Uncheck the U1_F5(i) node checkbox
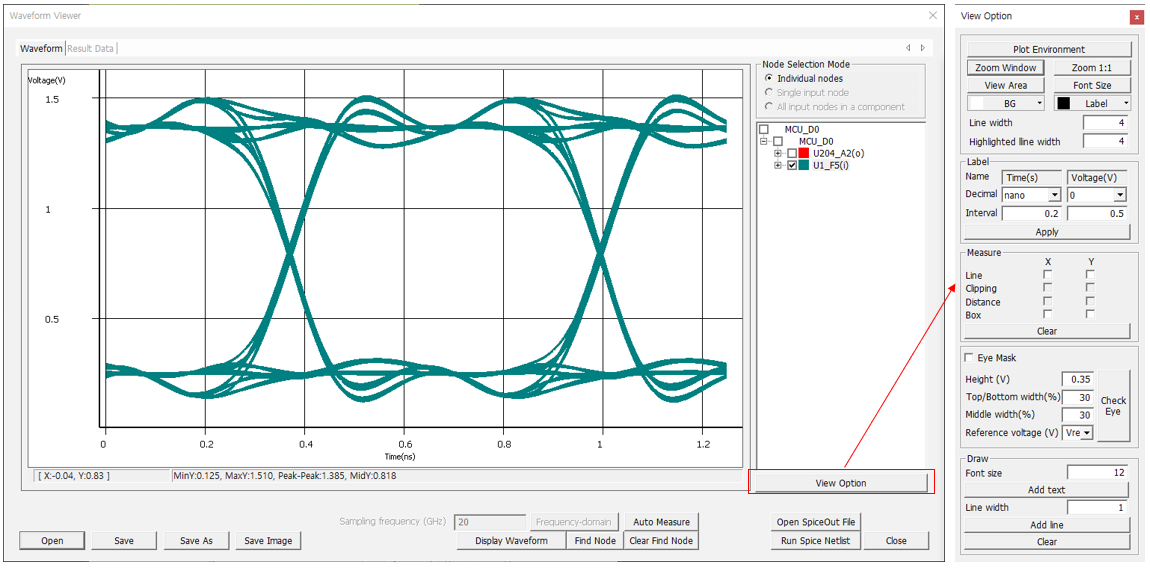 [x=792, y=166]
